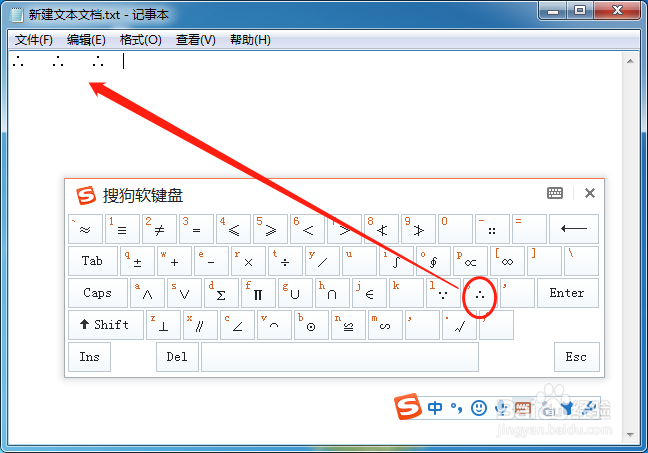The height and width of the screenshot is (453, 648).
Task: Open the 文件(F) menu
Action: pos(34,40)
